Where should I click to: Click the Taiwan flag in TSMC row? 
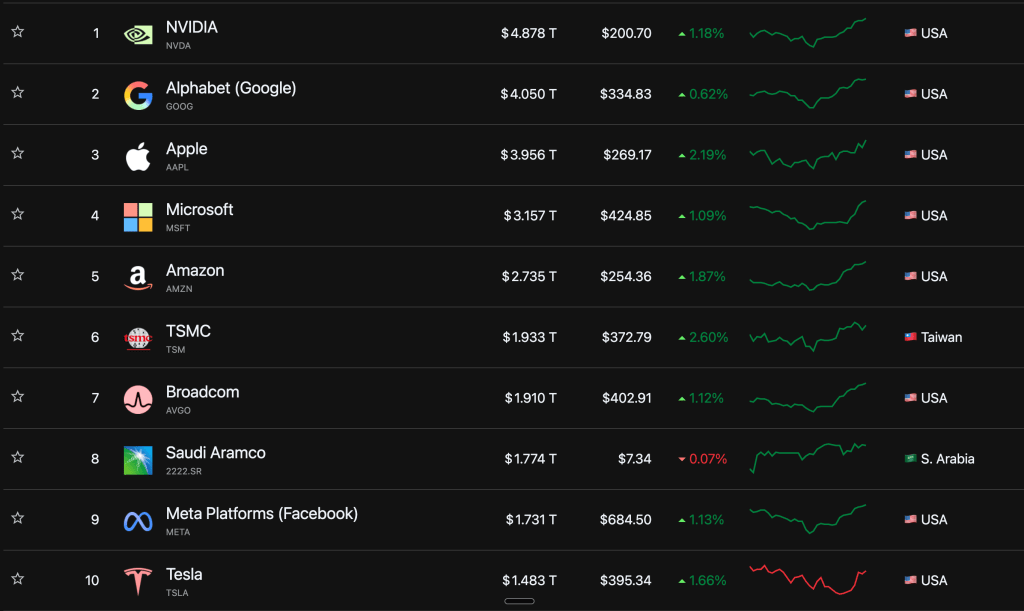point(910,337)
